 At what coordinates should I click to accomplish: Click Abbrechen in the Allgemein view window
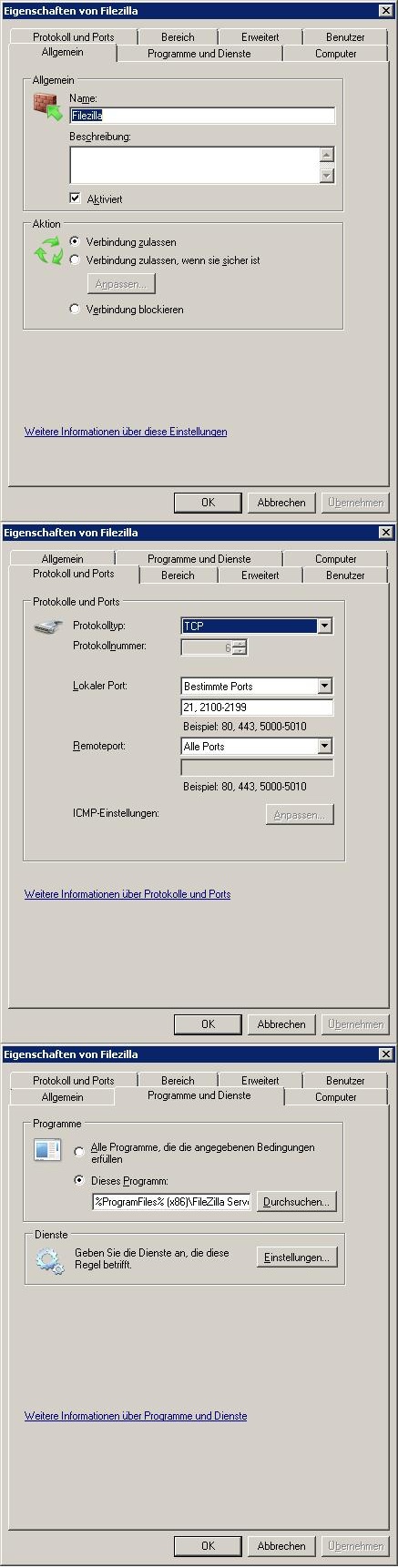pyautogui.click(x=281, y=503)
